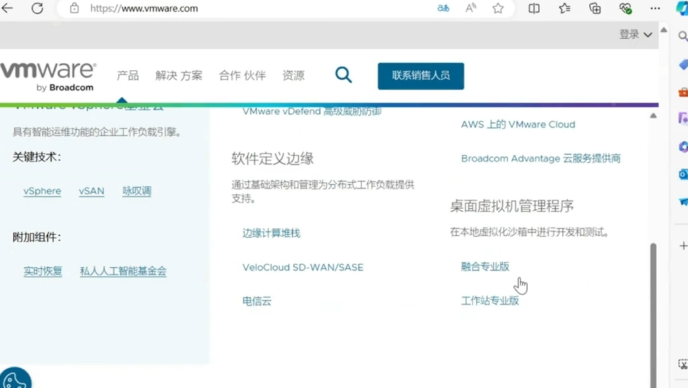The width and height of the screenshot is (688, 388).
Task: Click the VMware by Broadcom logo
Action: [x=47, y=76]
